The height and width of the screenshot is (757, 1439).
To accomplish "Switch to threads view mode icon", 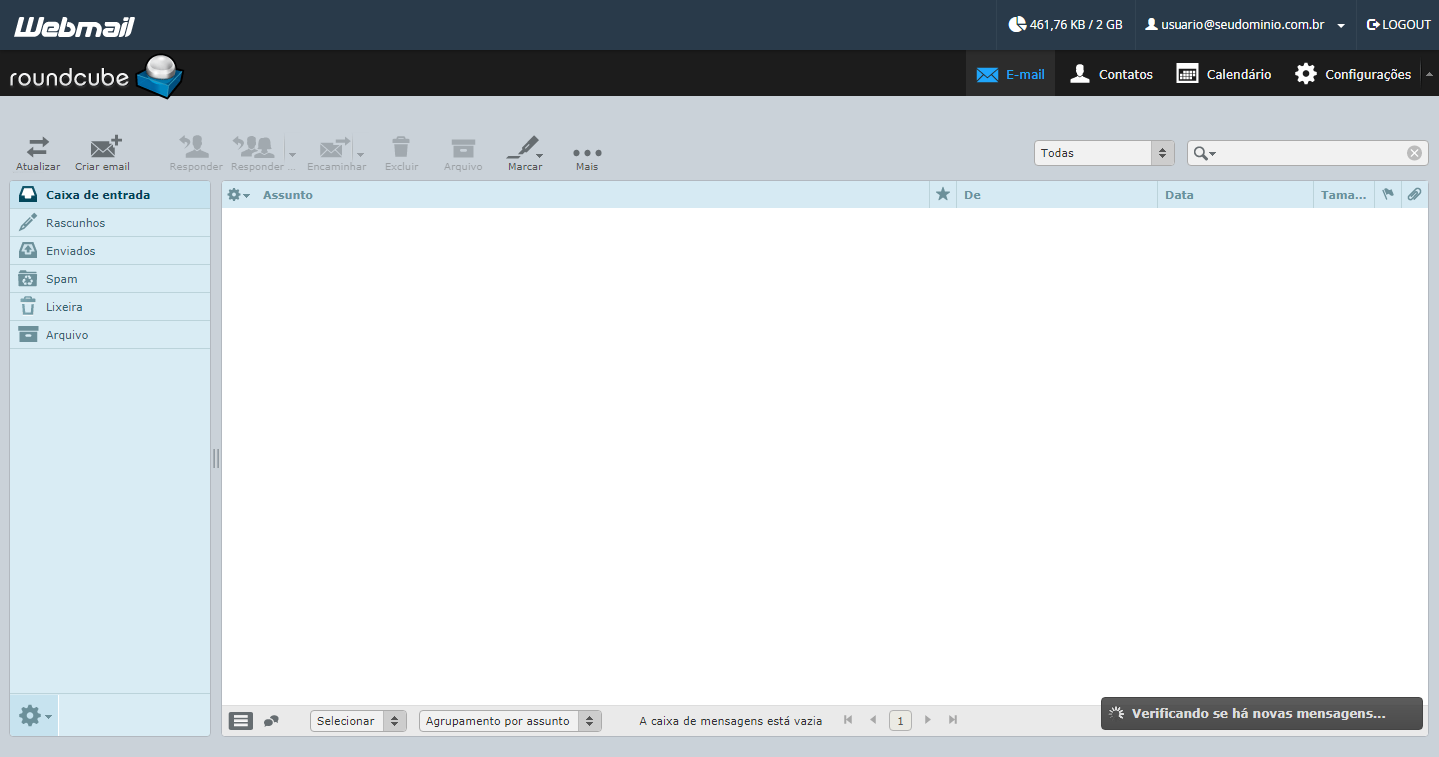I will point(271,720).
